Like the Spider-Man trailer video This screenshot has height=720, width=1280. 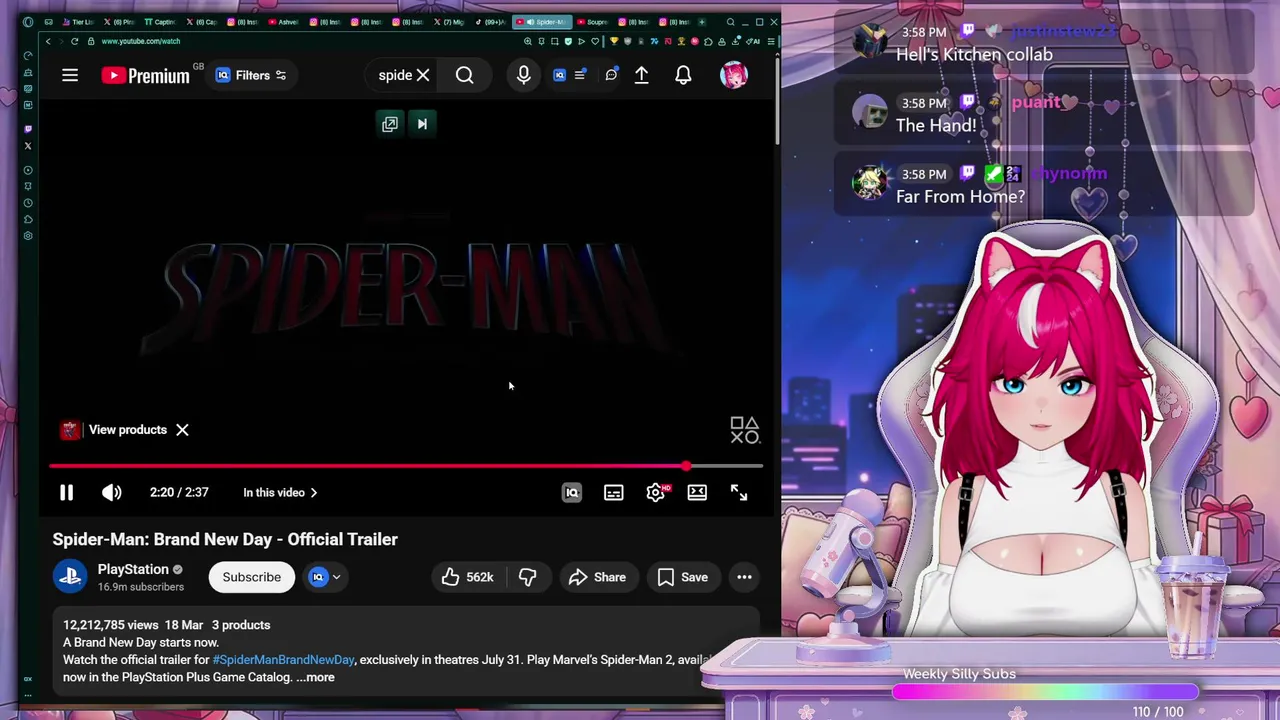pos(468,577)
